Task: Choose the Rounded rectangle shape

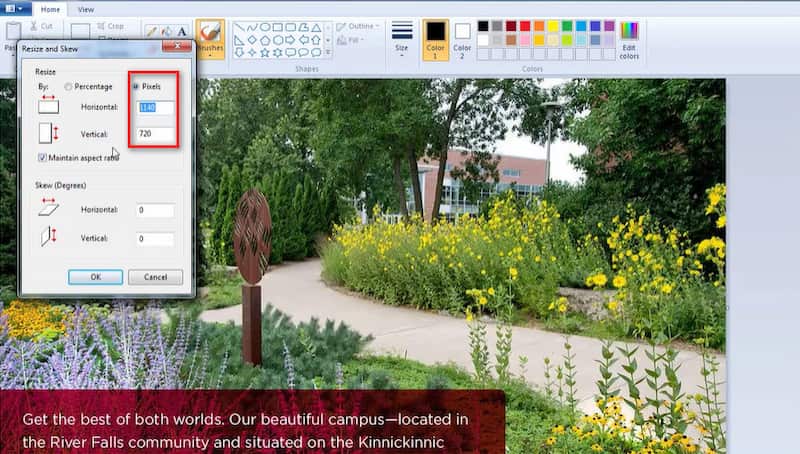Action: click(290, 27)
